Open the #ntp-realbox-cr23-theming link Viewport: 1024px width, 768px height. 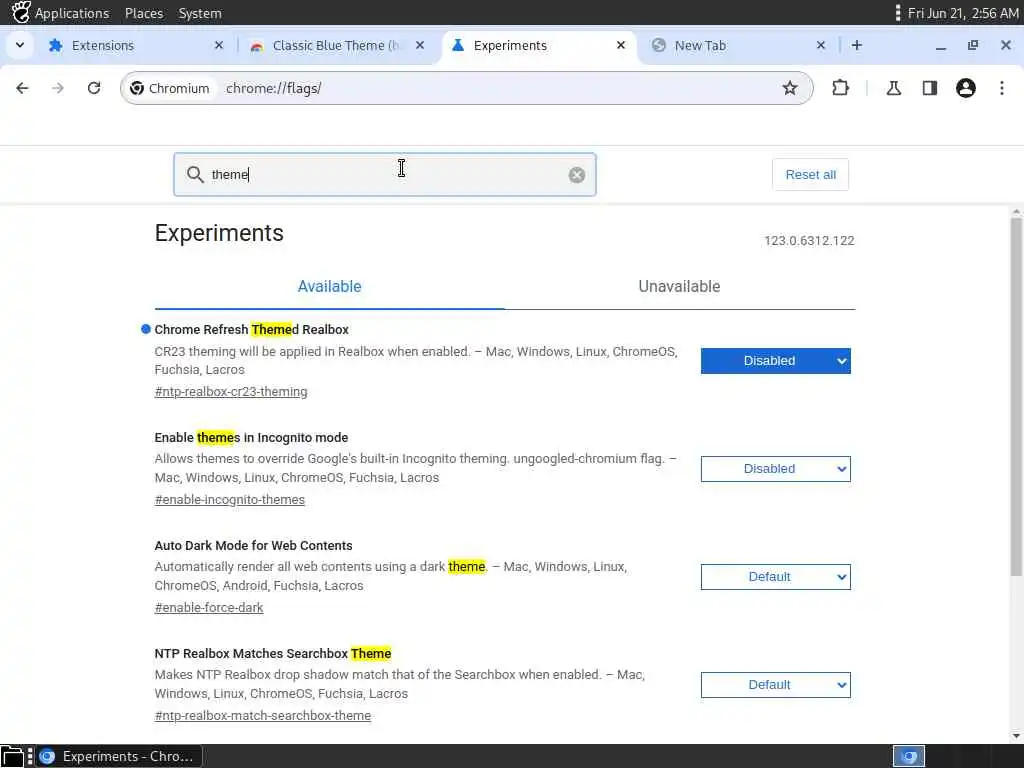[231, 392]
